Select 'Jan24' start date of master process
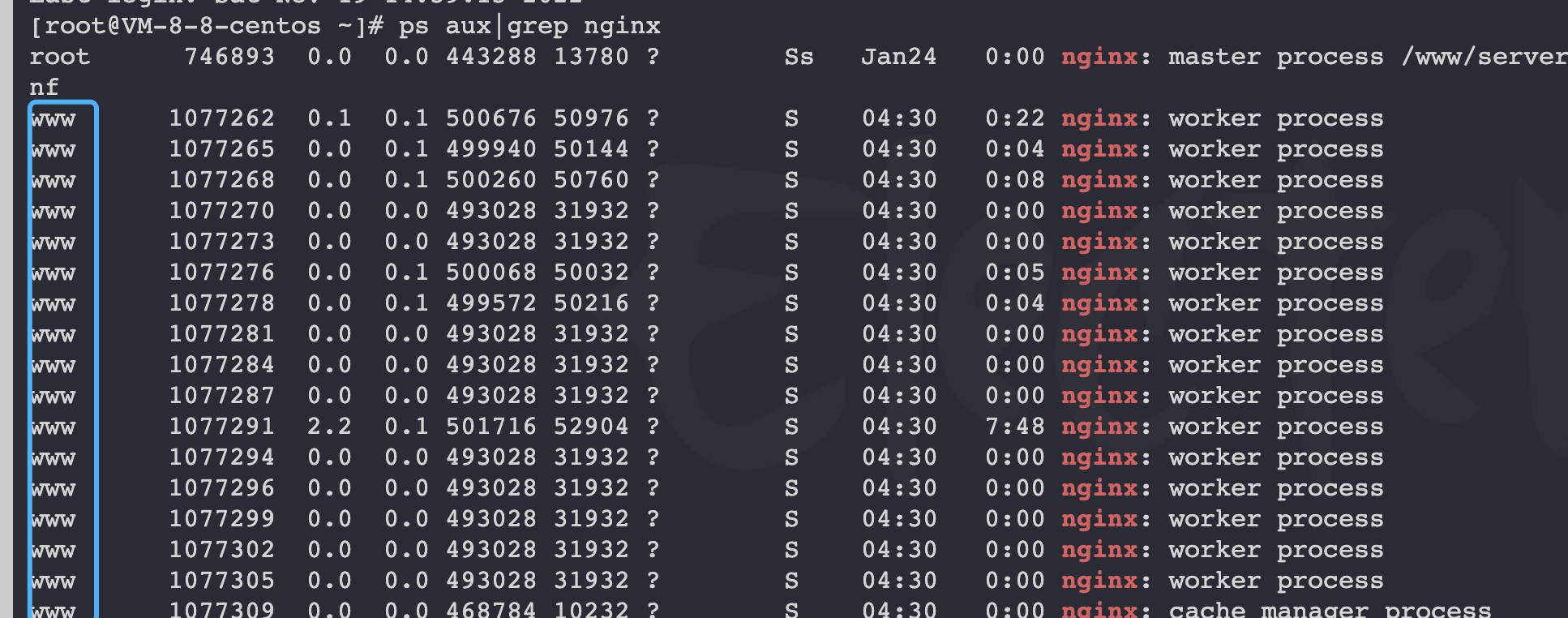The image size is (1568, 618). [x=898, y=57]
